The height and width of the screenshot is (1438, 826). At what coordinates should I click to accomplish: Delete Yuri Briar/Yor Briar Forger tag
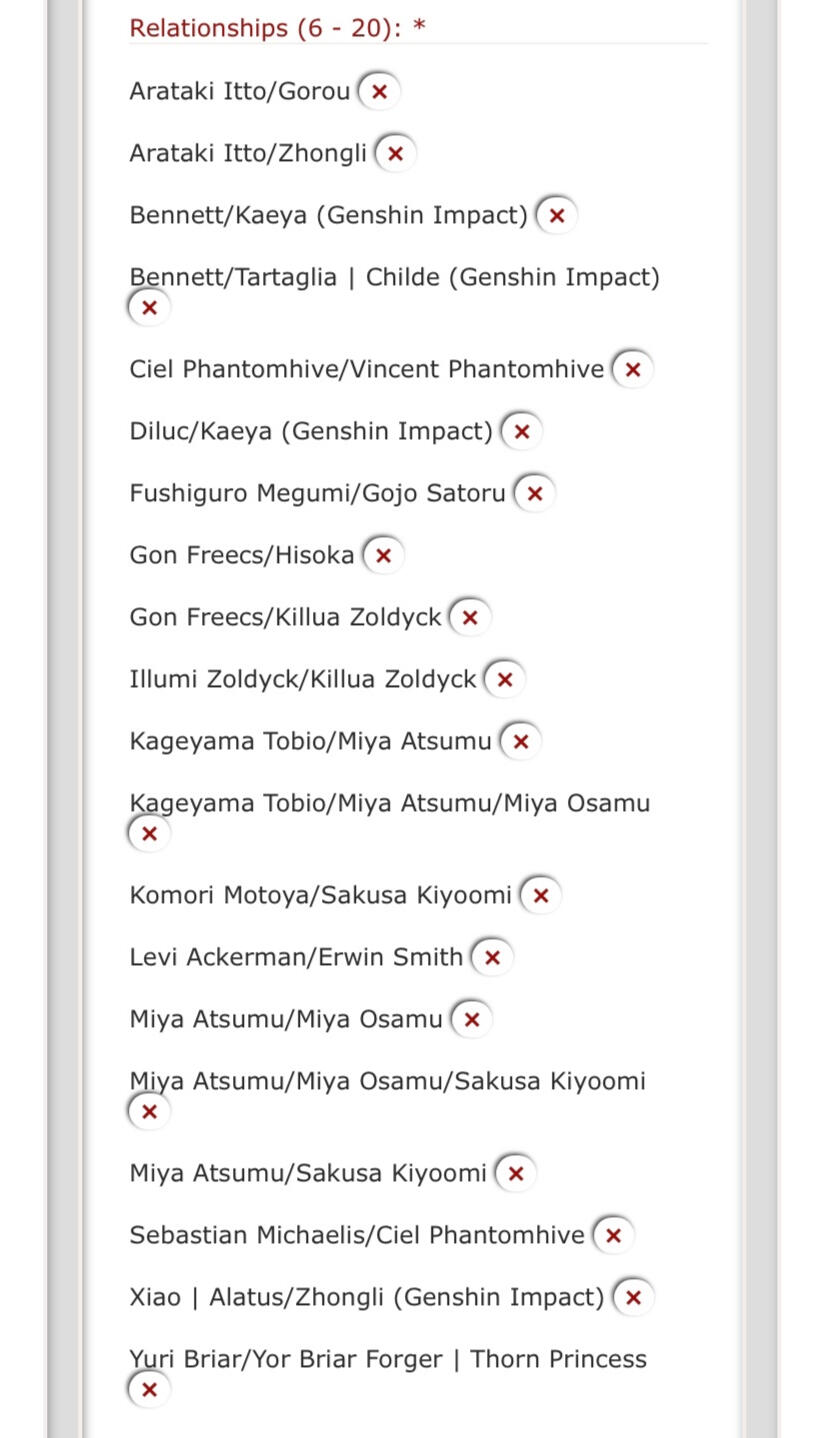pos(150,1390)
